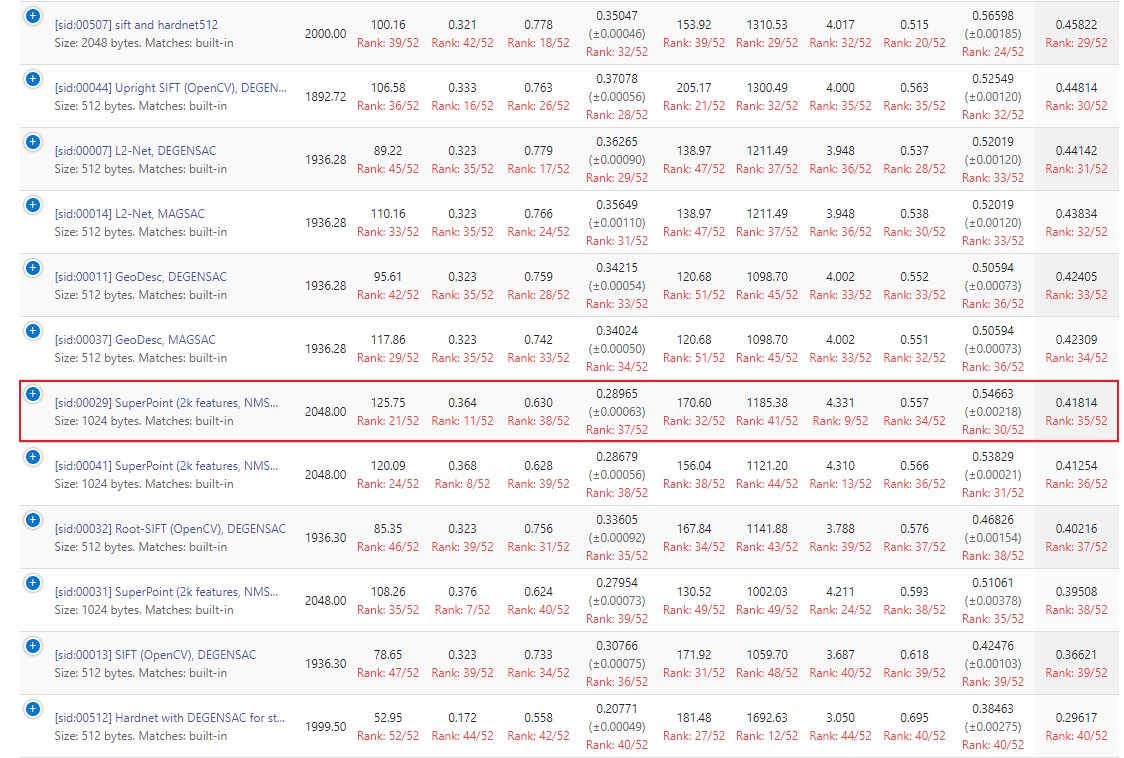Open the sift and hardnet512 submission link

[136, 25]
